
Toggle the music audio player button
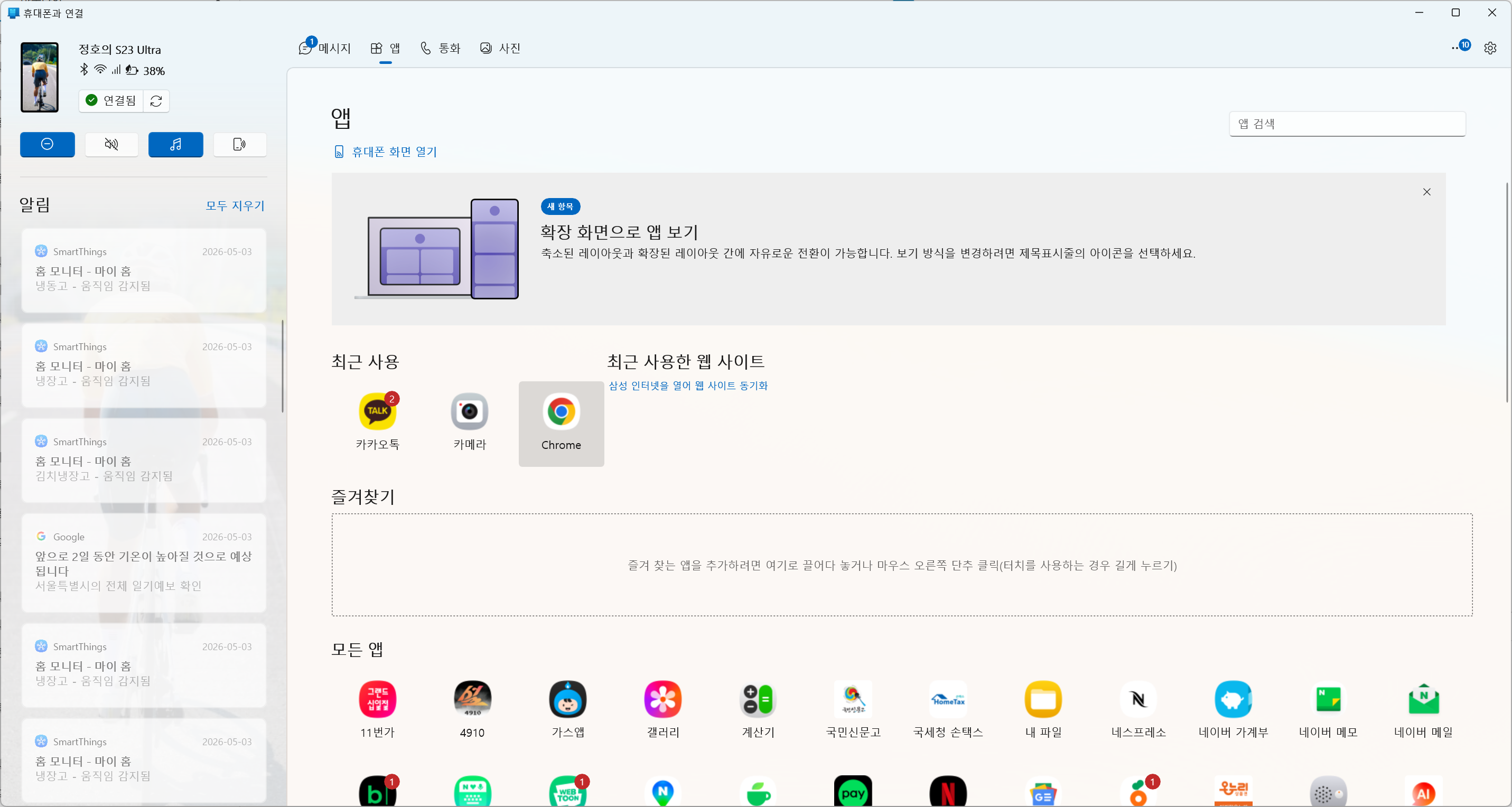175,144
